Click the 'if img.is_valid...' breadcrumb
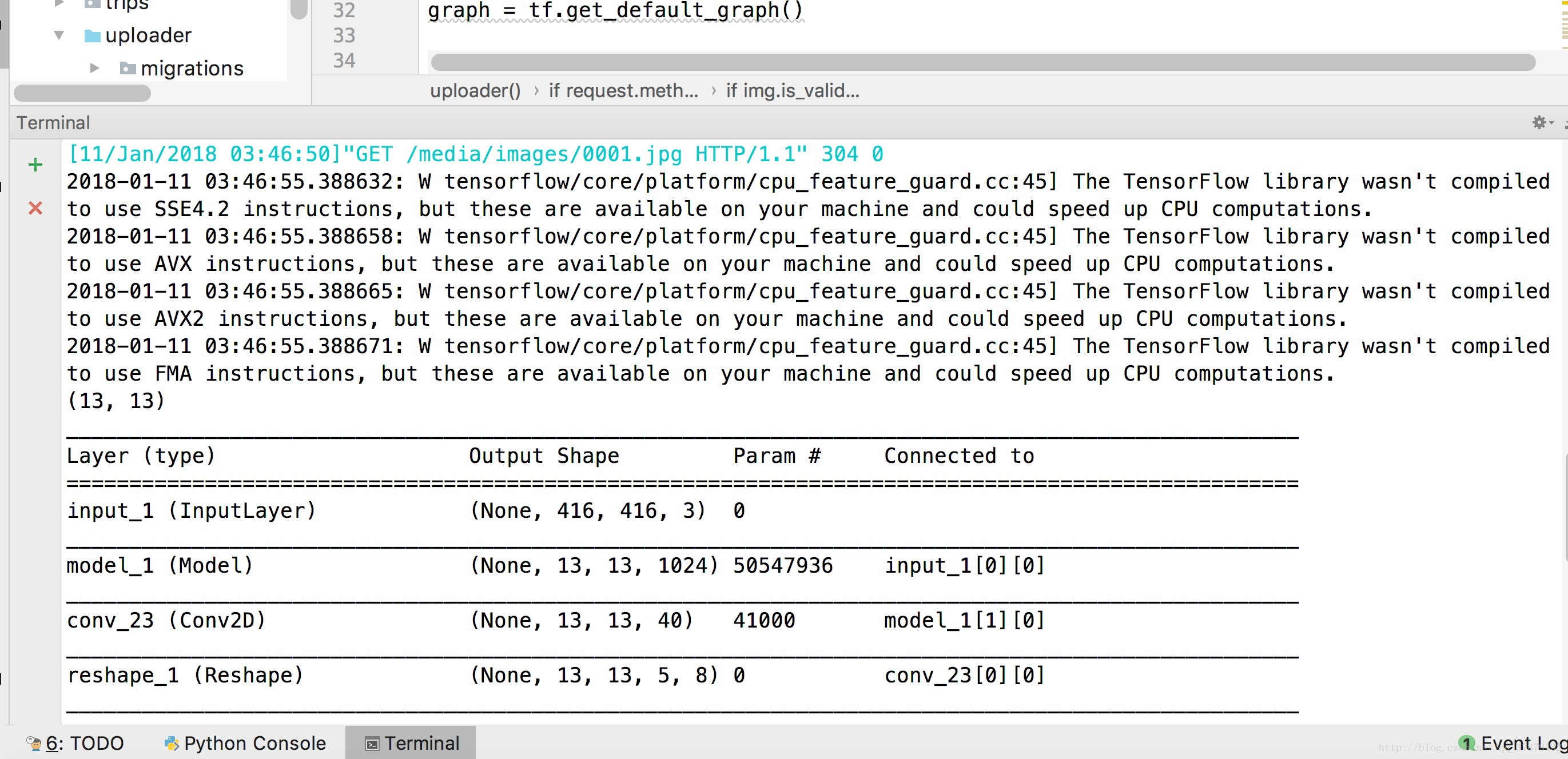Screen dimensions: 1568x759 (x=793, y=91)
